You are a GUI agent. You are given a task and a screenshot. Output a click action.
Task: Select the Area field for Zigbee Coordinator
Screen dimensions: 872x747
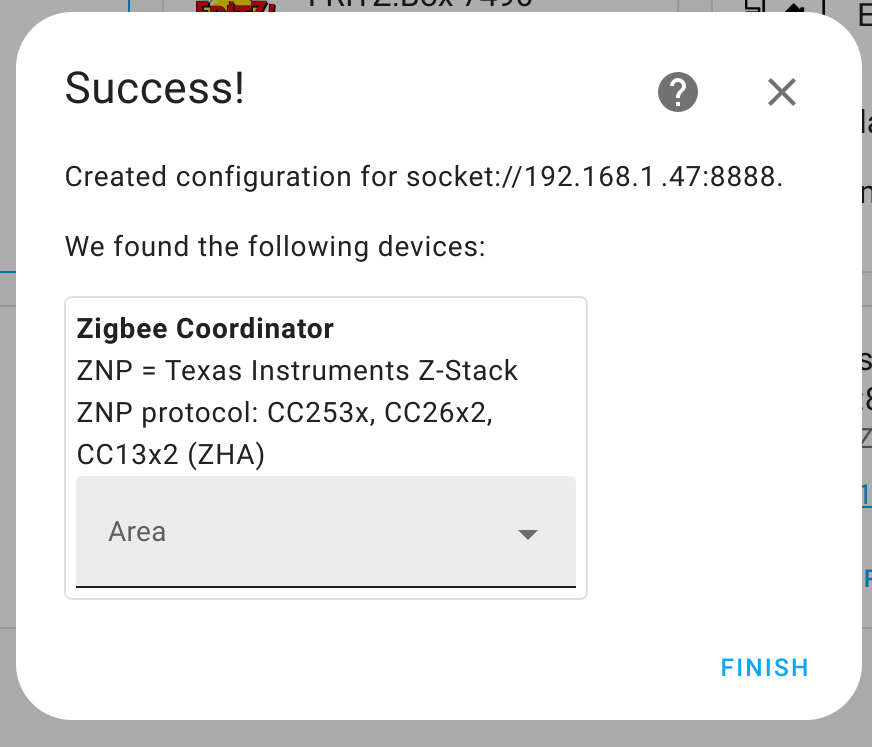pyautogui.click(x=326, y=531)
